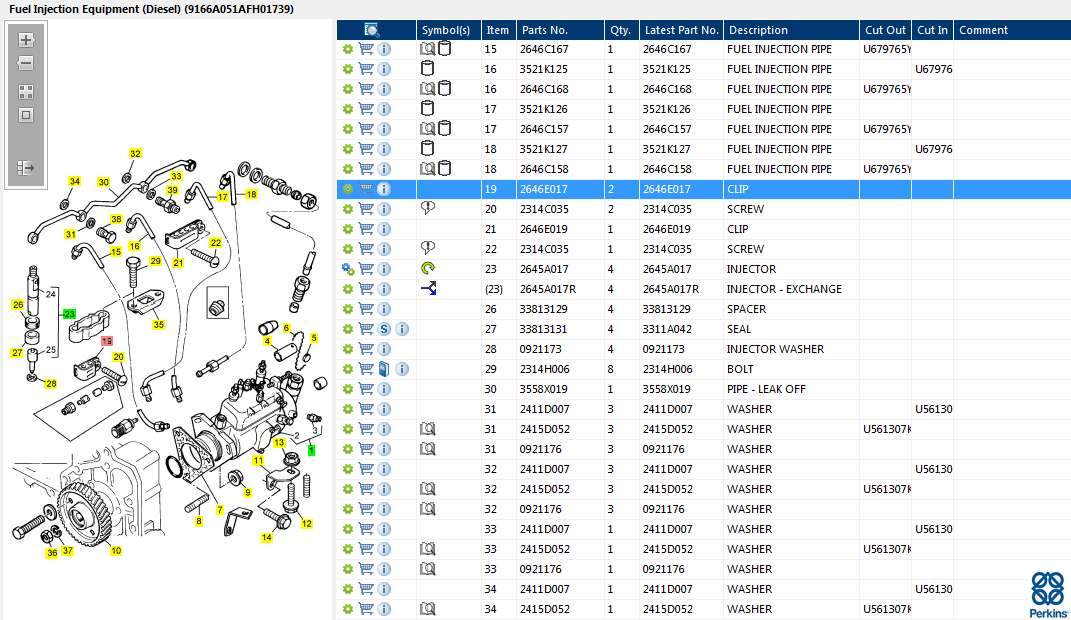Click the Cut Out column header
Viewport: 1071px width, 620px height.
[885, 30]
